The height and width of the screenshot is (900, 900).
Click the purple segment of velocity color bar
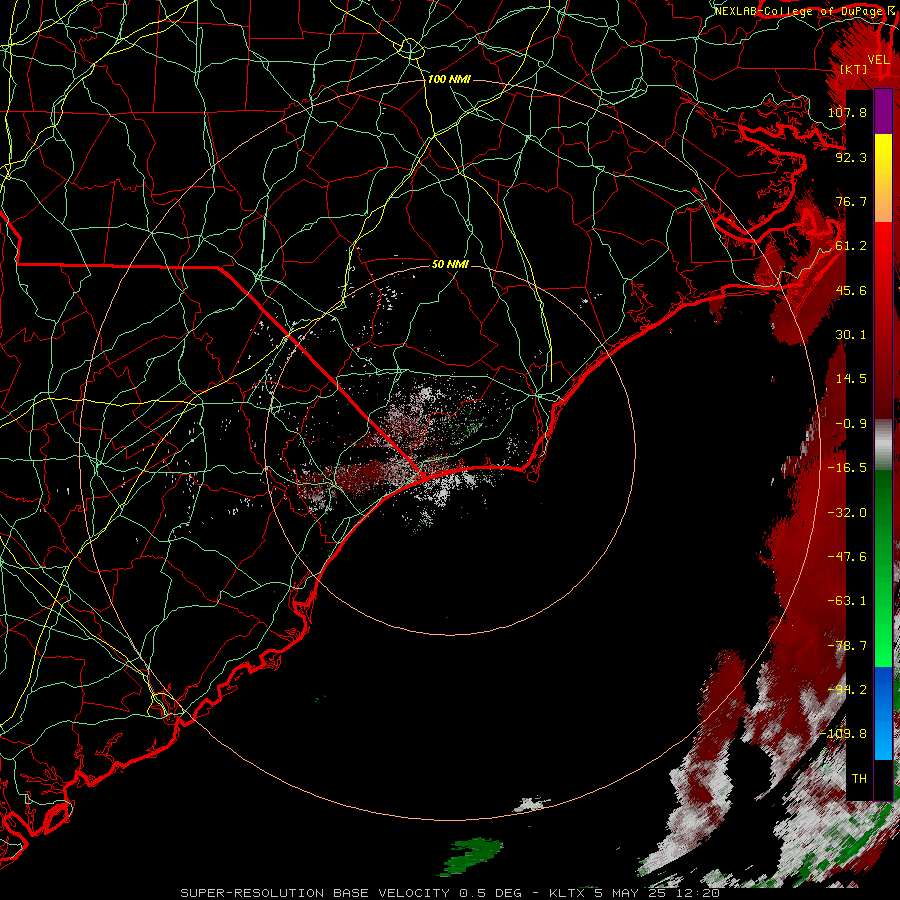(883, 111)
